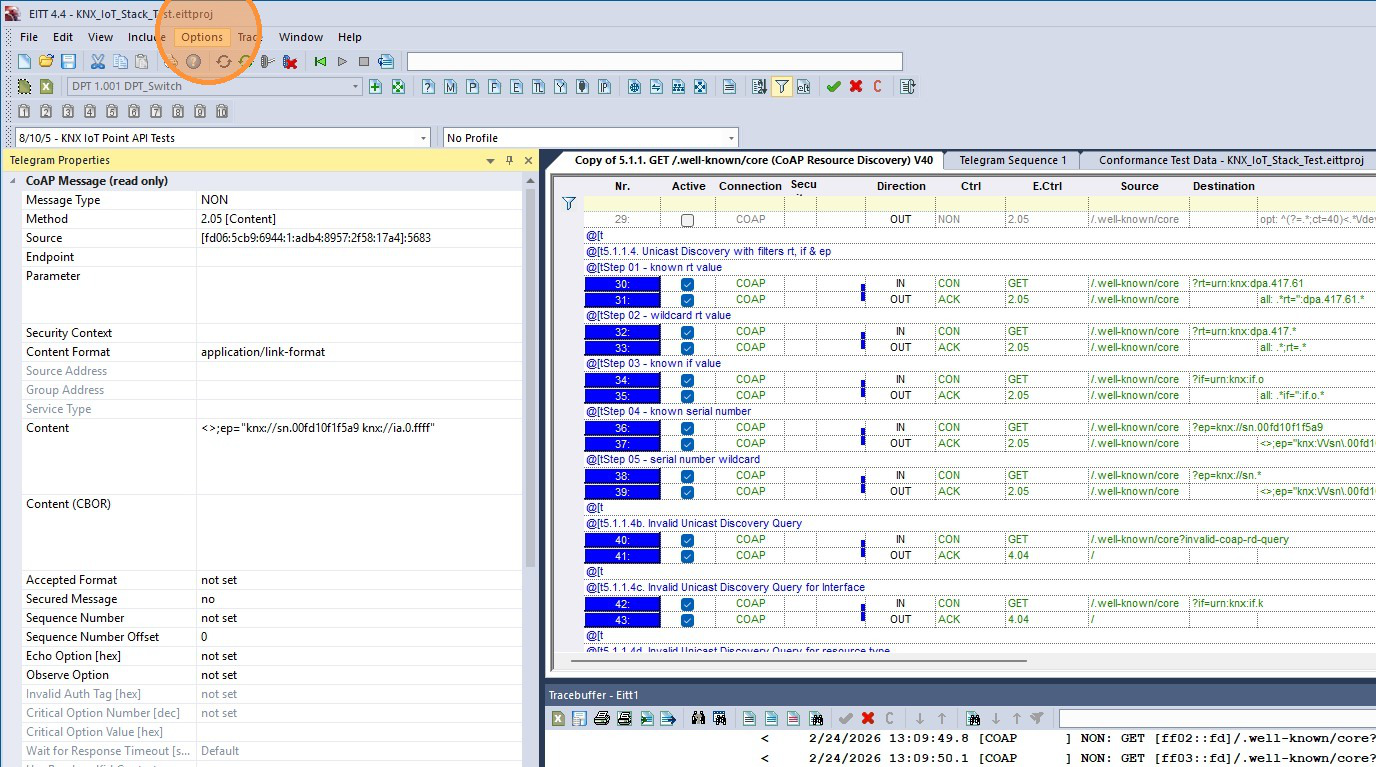The height and width of the screenshot is (767, 1376).
Task: Click the green Excel export icon in top toolbar
Action: [x=46, y=87]
